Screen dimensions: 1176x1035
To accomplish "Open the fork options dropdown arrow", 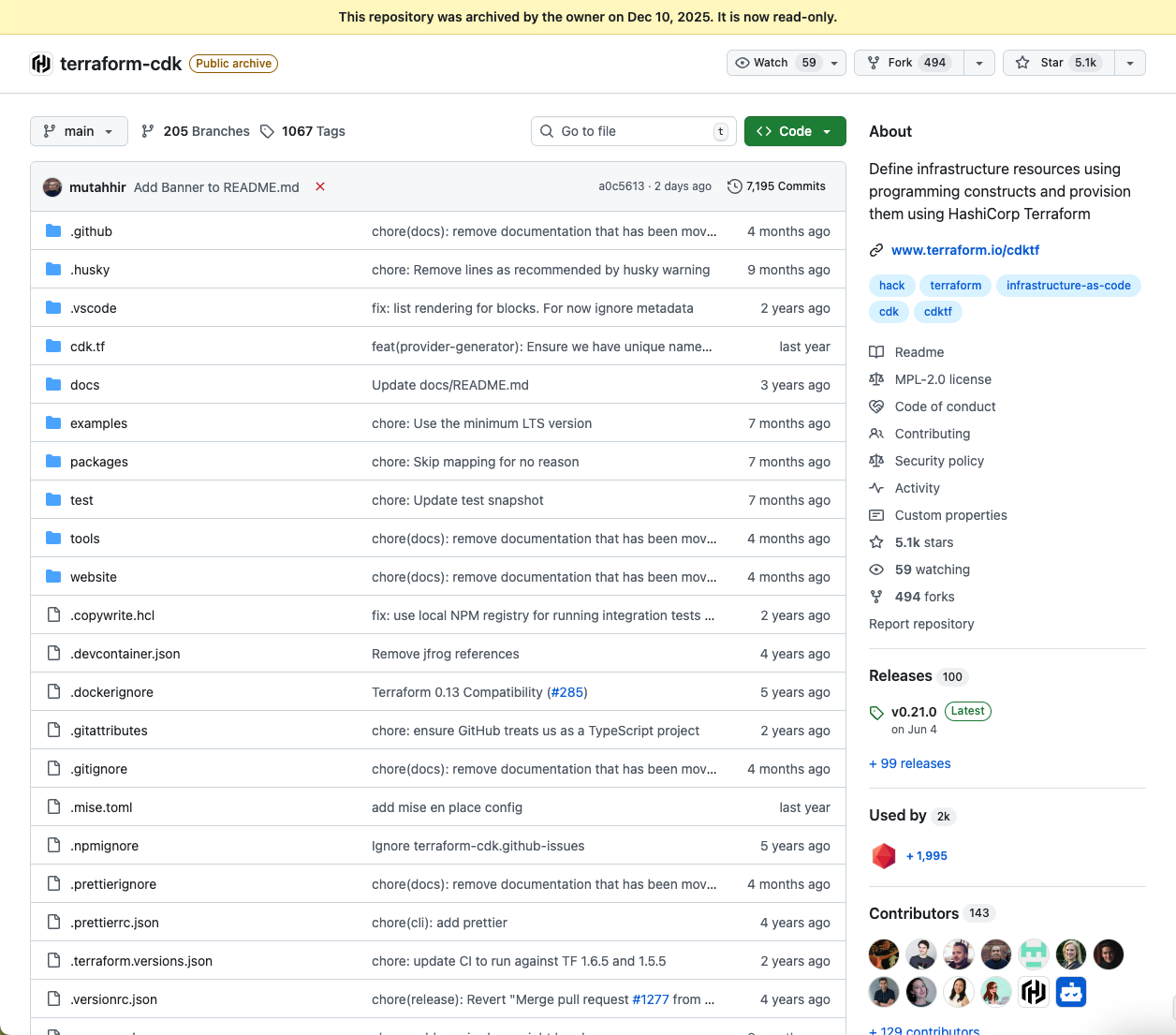I will tap(979, 63).
